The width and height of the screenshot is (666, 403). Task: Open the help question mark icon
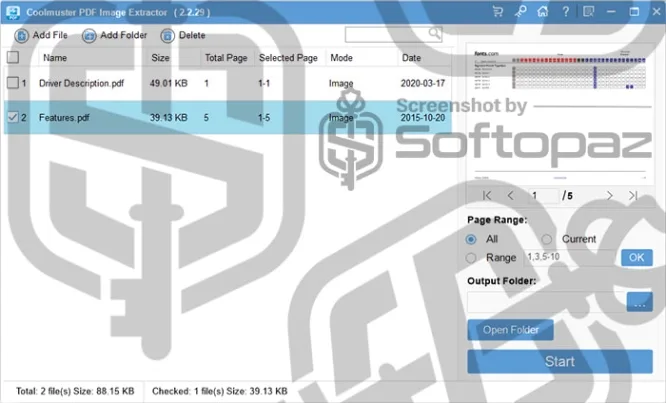point(565,12)
